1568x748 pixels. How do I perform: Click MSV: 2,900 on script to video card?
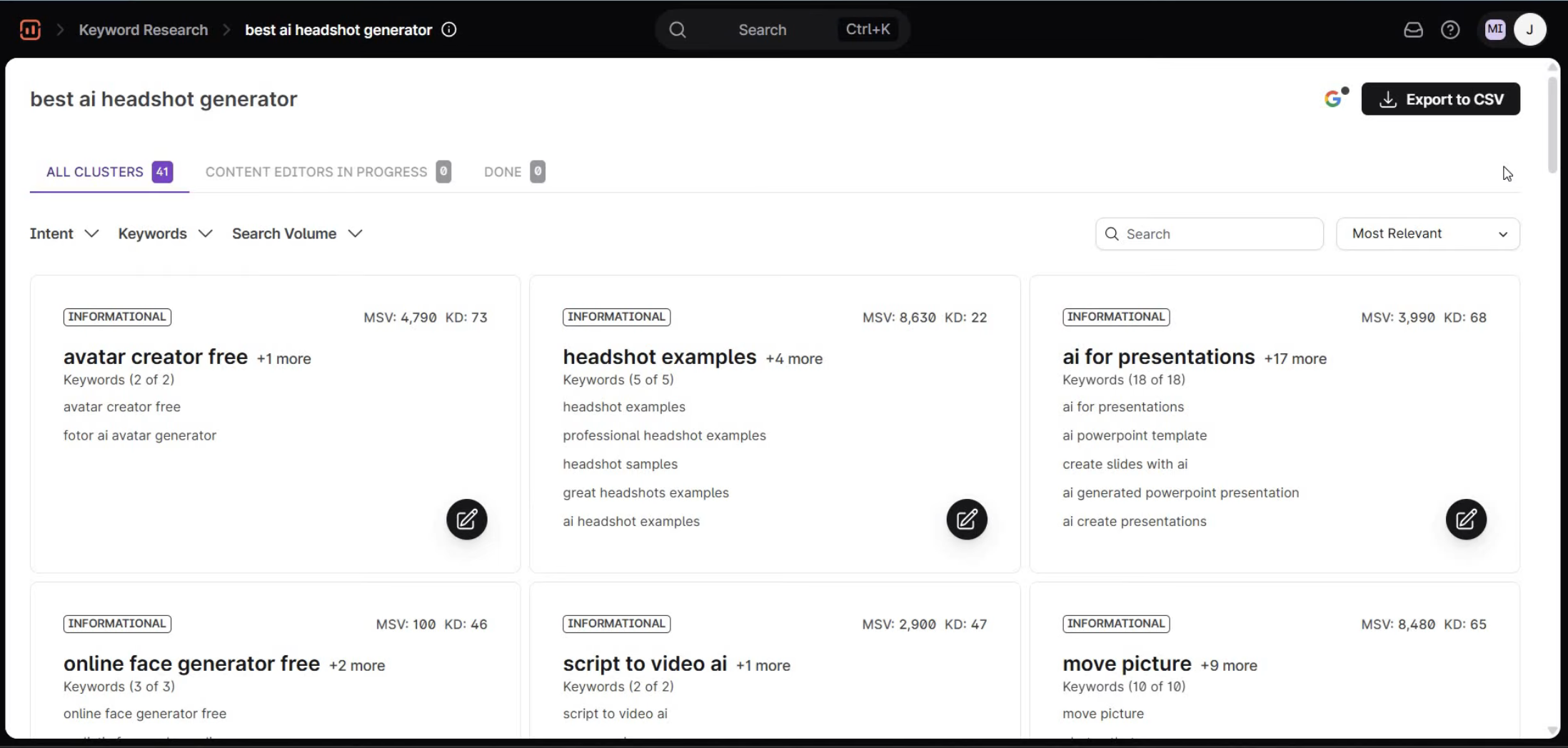pos(899,625)
